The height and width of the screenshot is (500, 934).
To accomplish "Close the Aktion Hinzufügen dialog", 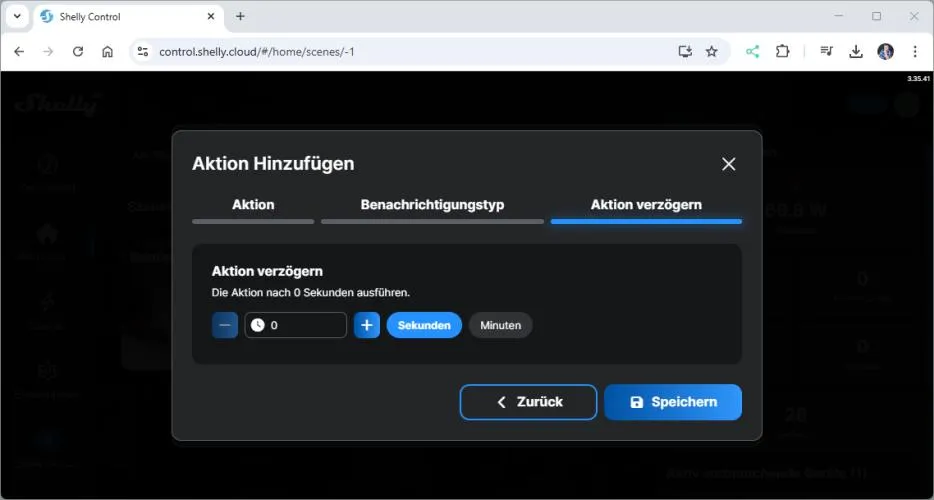I will pos(728,164).
